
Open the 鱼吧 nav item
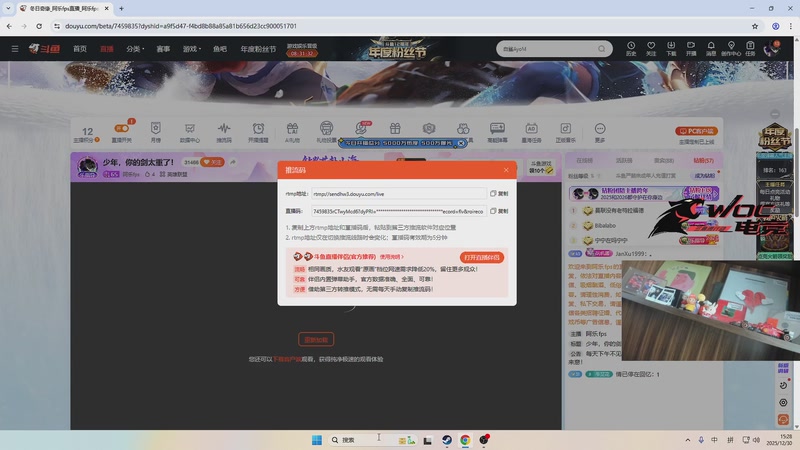[220, 49]
